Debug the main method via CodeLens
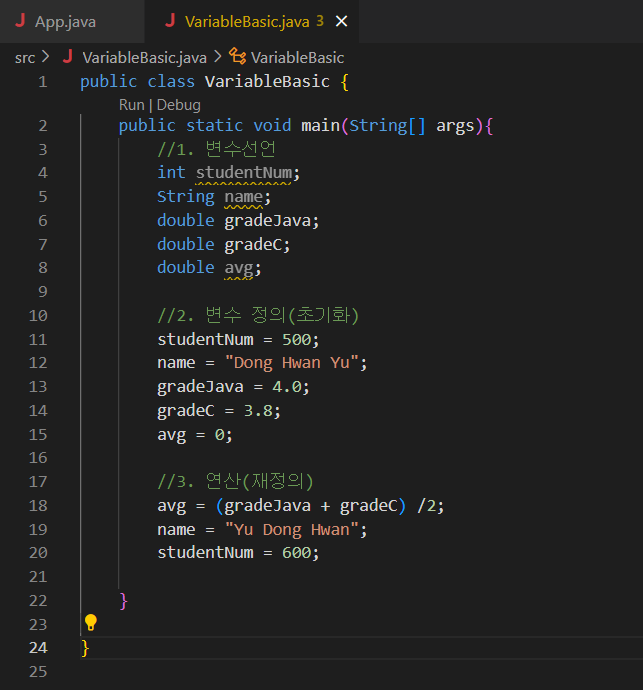 pyautogui.click(x=179, y=105)
